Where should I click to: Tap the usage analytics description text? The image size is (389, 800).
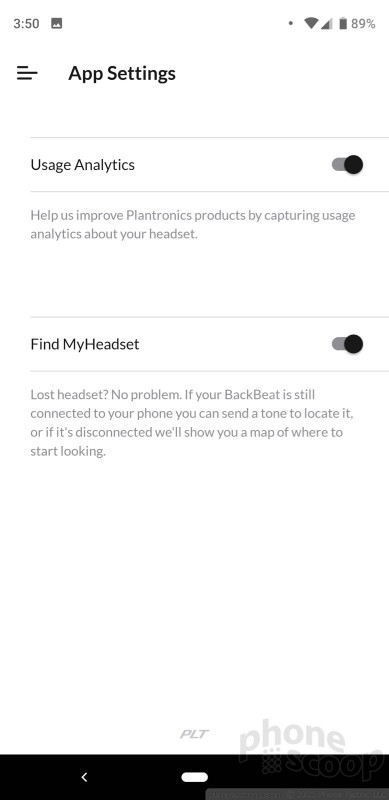tap(193, 224)
